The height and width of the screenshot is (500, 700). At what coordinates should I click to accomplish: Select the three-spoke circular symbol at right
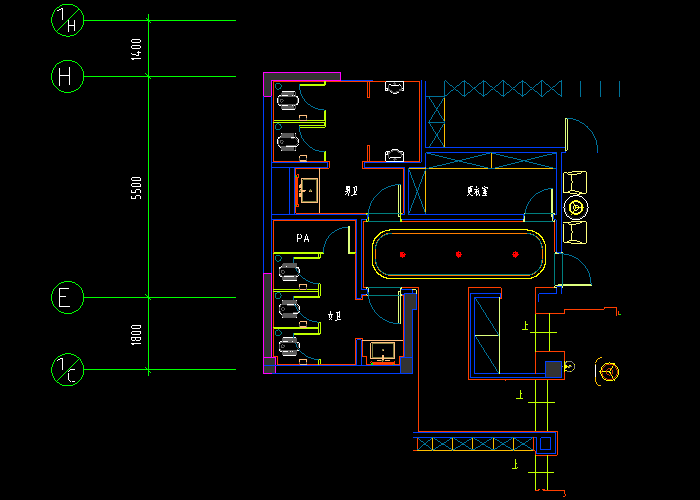coord(607,371)
